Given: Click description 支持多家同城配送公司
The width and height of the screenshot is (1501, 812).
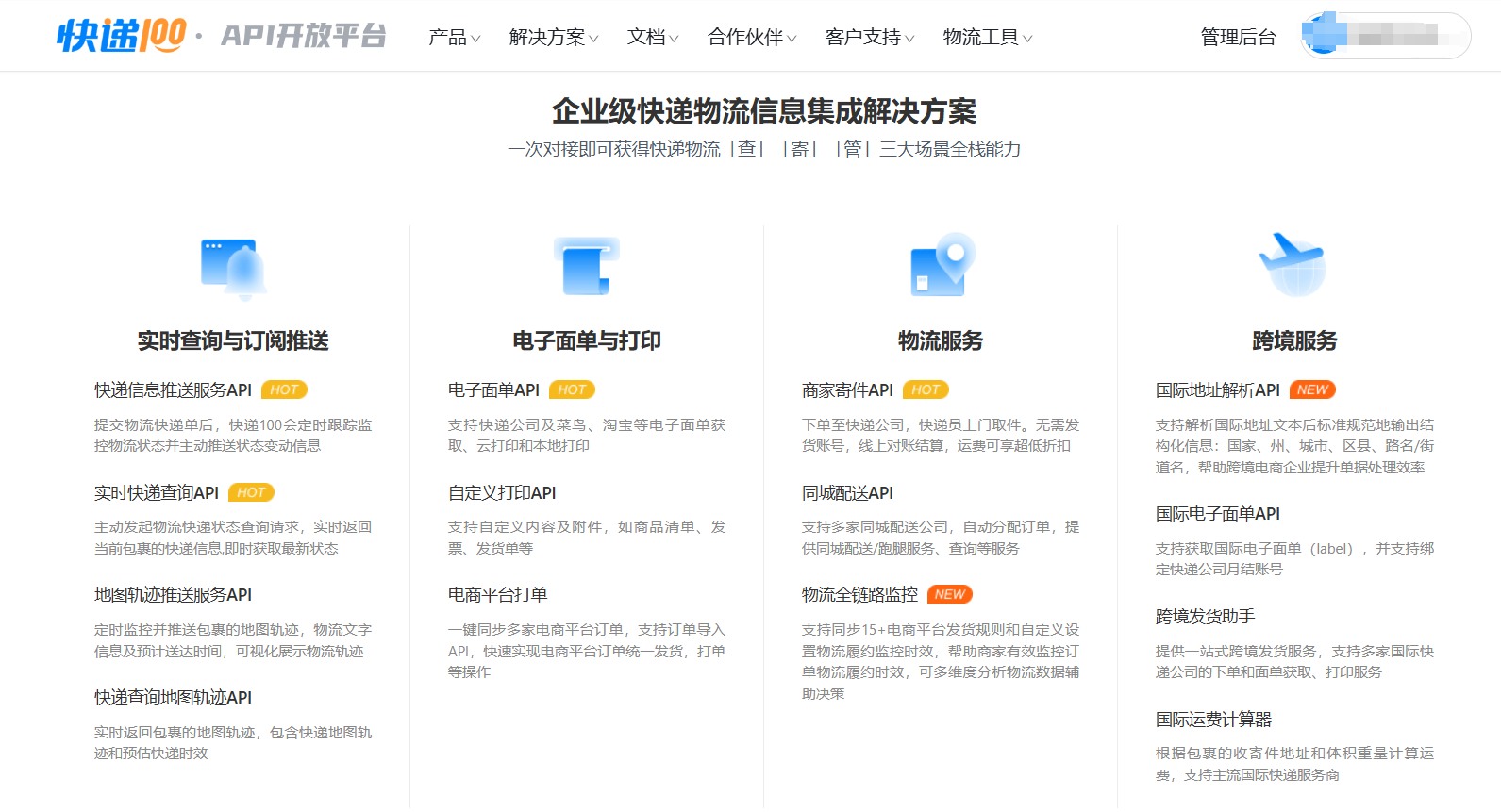Looking at the screenshot, I should 941,538.
